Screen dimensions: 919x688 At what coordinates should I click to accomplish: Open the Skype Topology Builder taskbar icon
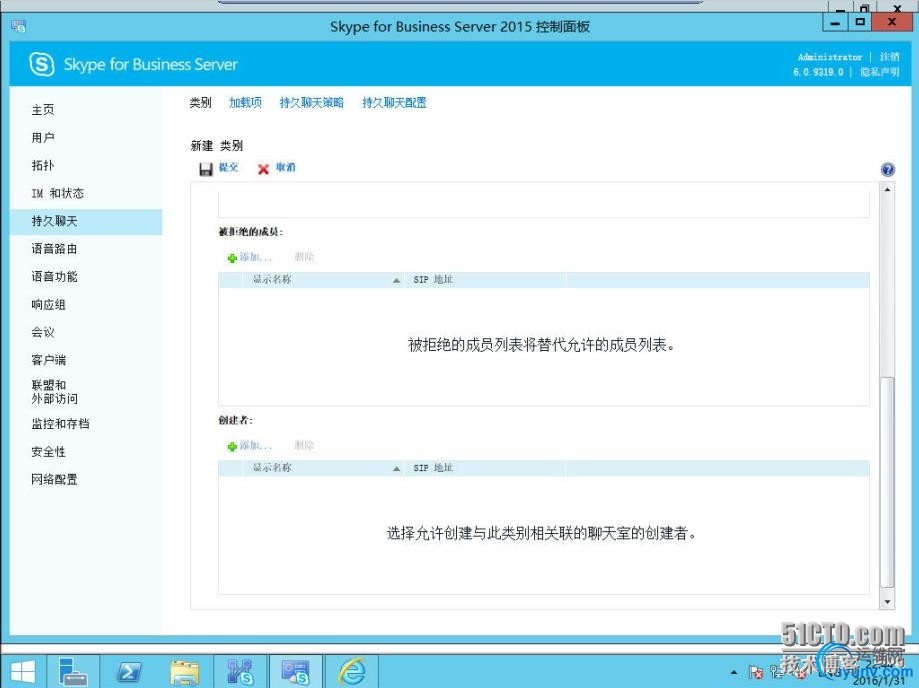(240, 672)
